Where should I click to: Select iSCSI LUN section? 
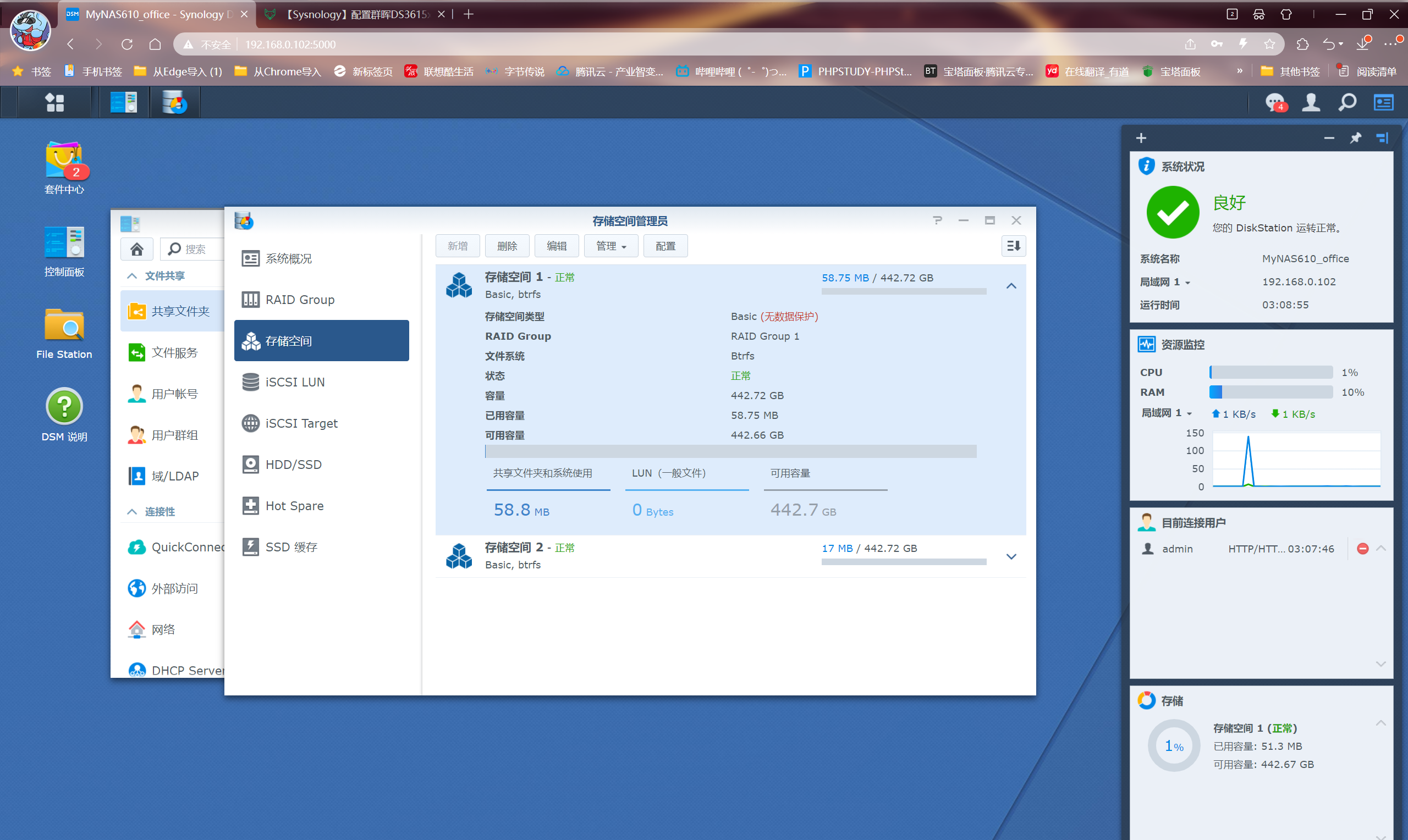(322, 382)
